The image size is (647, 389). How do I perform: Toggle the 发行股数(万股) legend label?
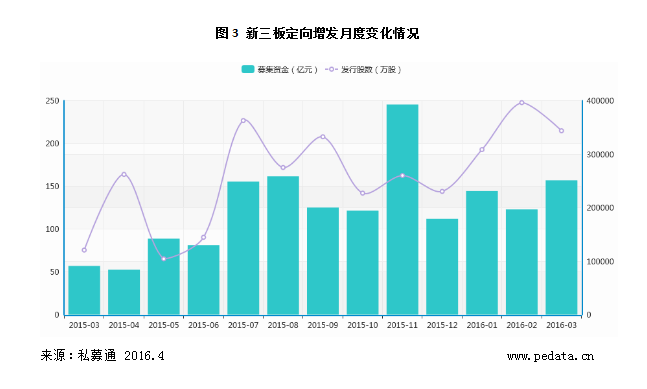pyautogui.click(x=371, y=69)
